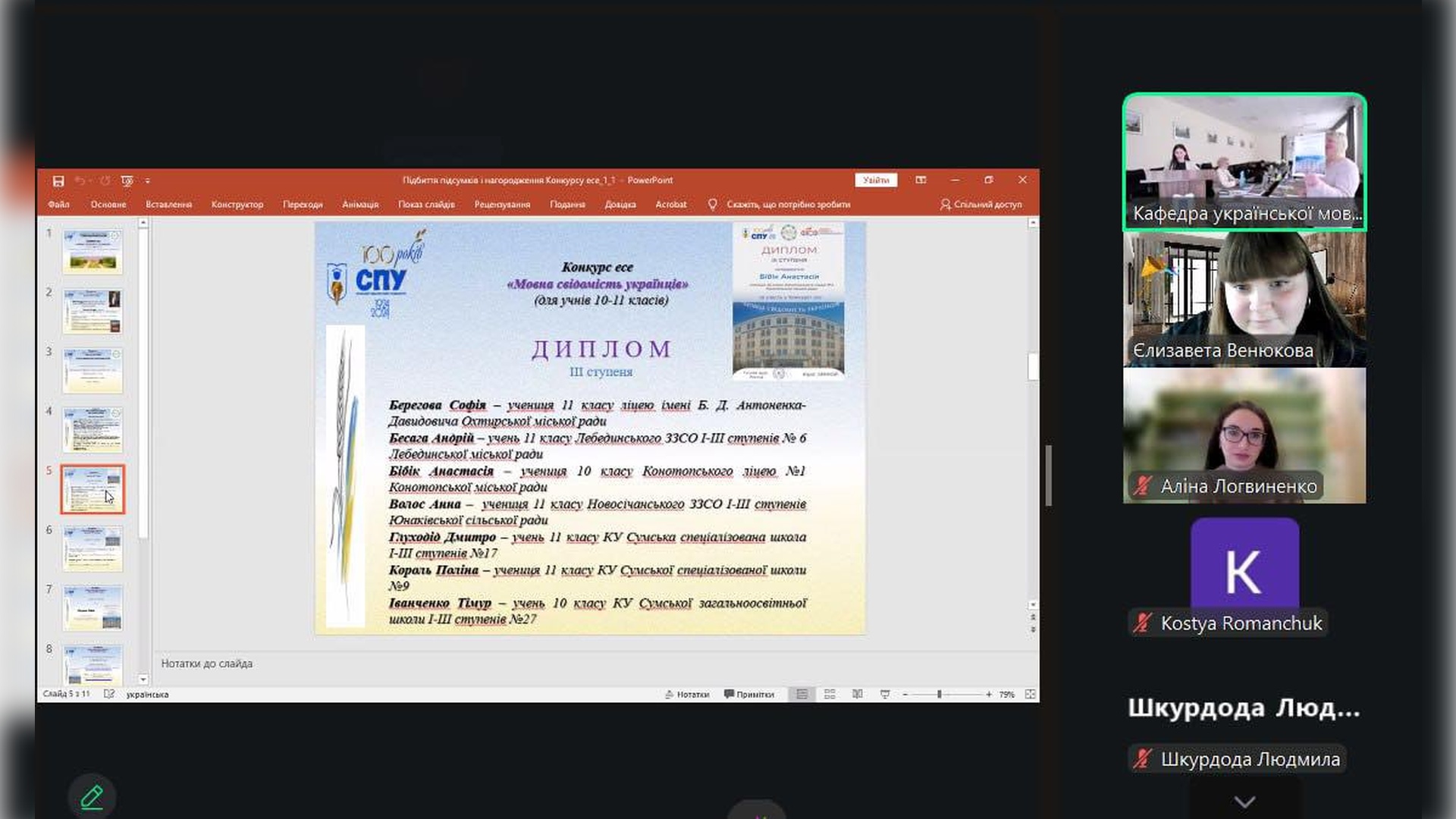Start slideshow from beginning quick access icon
The image size is (1456, 819).
(x=127, y=180)
